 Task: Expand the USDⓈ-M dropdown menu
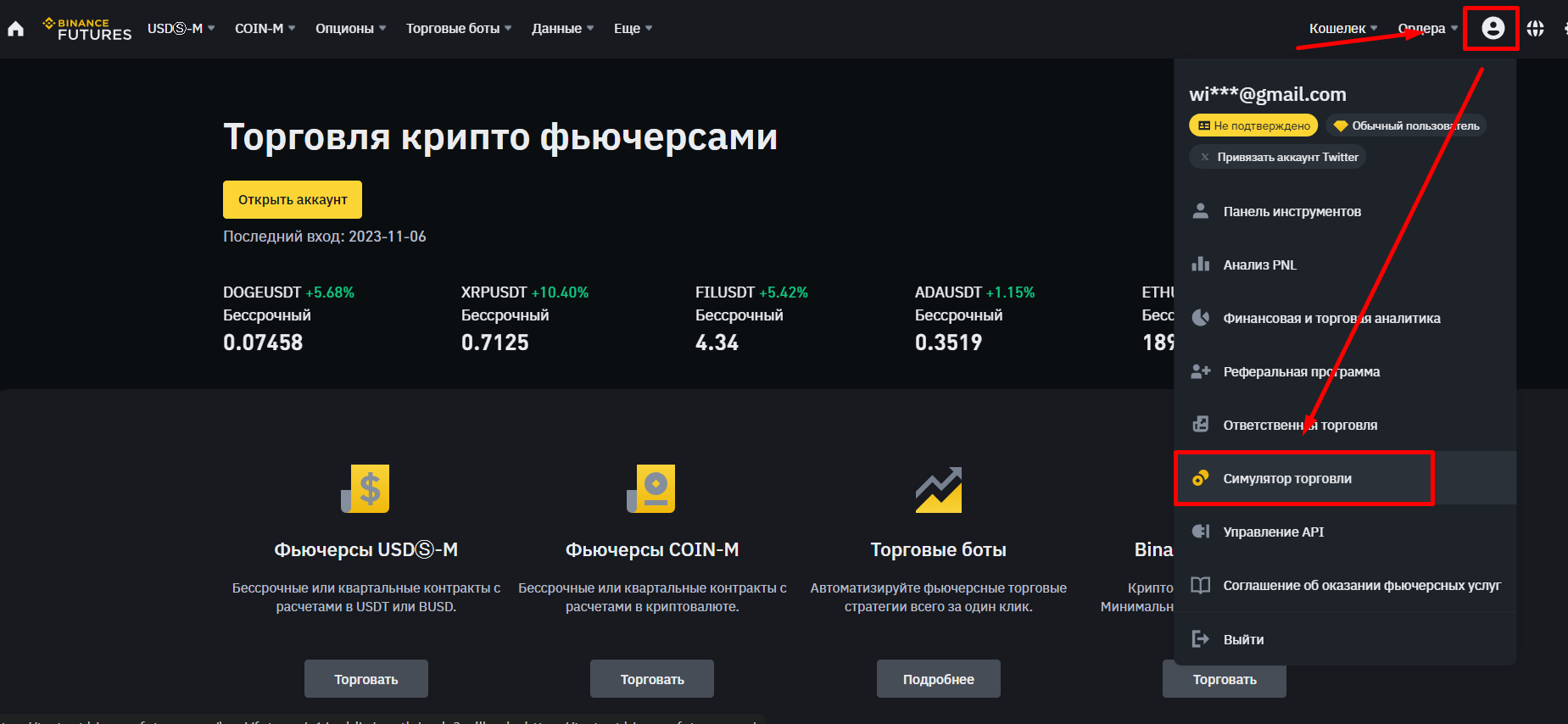(x=181, y=28)
